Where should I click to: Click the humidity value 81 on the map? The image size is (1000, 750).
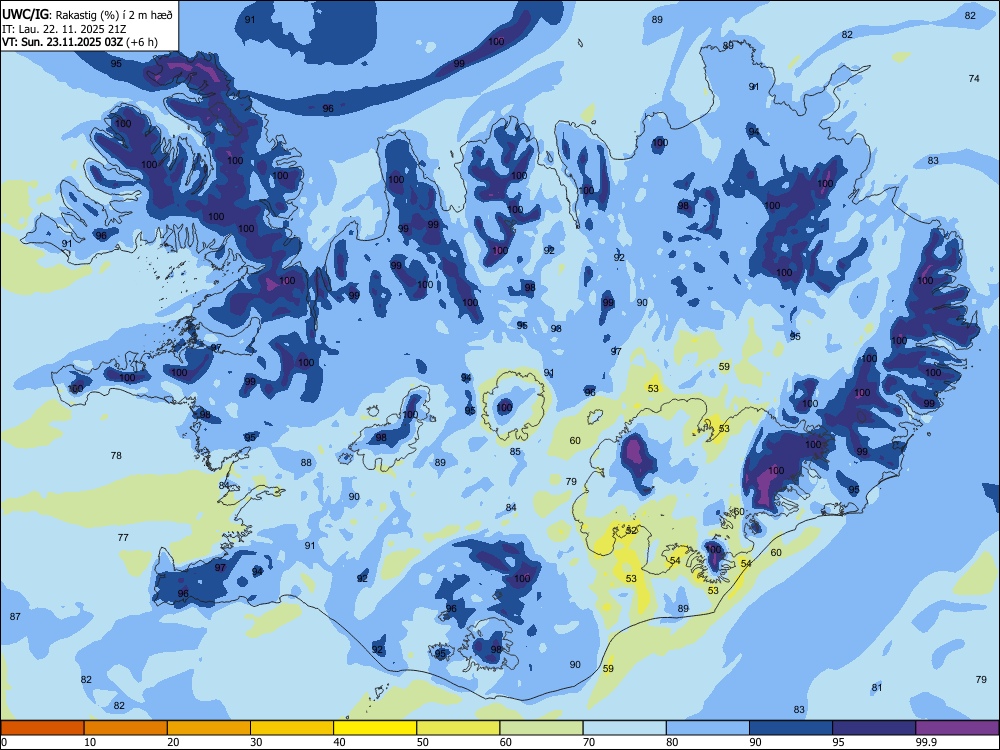[877, 688]
